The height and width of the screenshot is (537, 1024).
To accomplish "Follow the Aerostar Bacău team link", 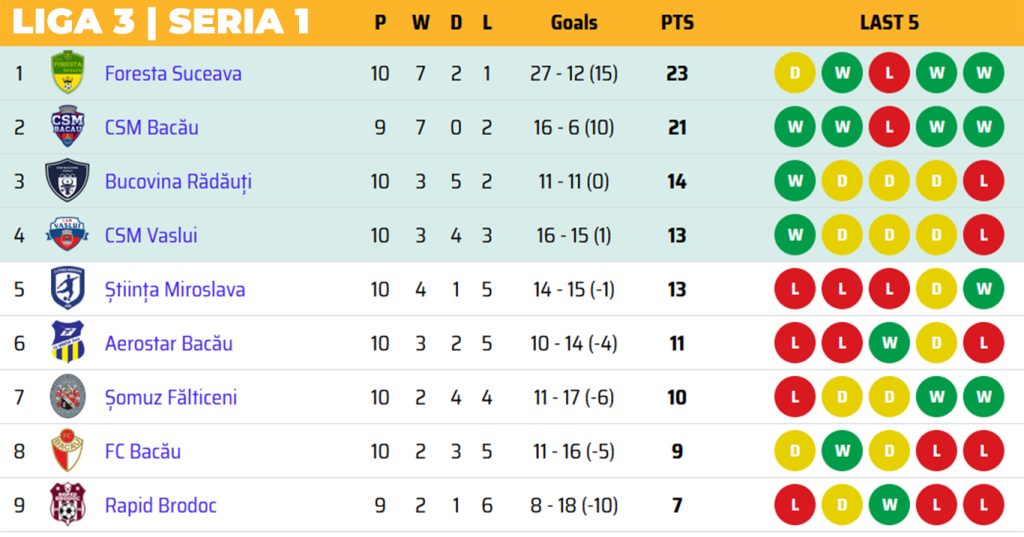I will coord(168,343).
